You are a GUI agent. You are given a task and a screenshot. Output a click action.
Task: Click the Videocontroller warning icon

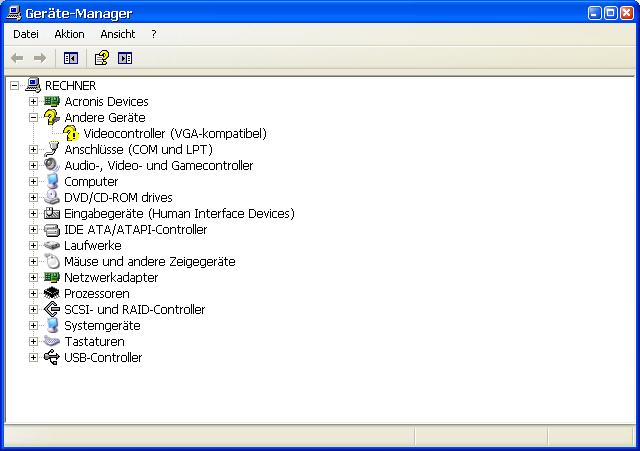pyautogui.click(x=71, y=133)
